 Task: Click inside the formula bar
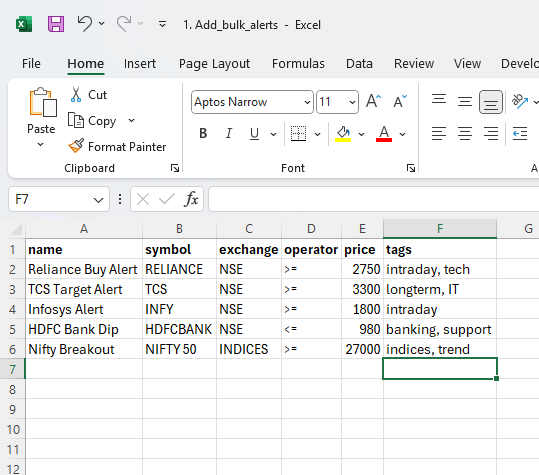[x=374, y=199]
